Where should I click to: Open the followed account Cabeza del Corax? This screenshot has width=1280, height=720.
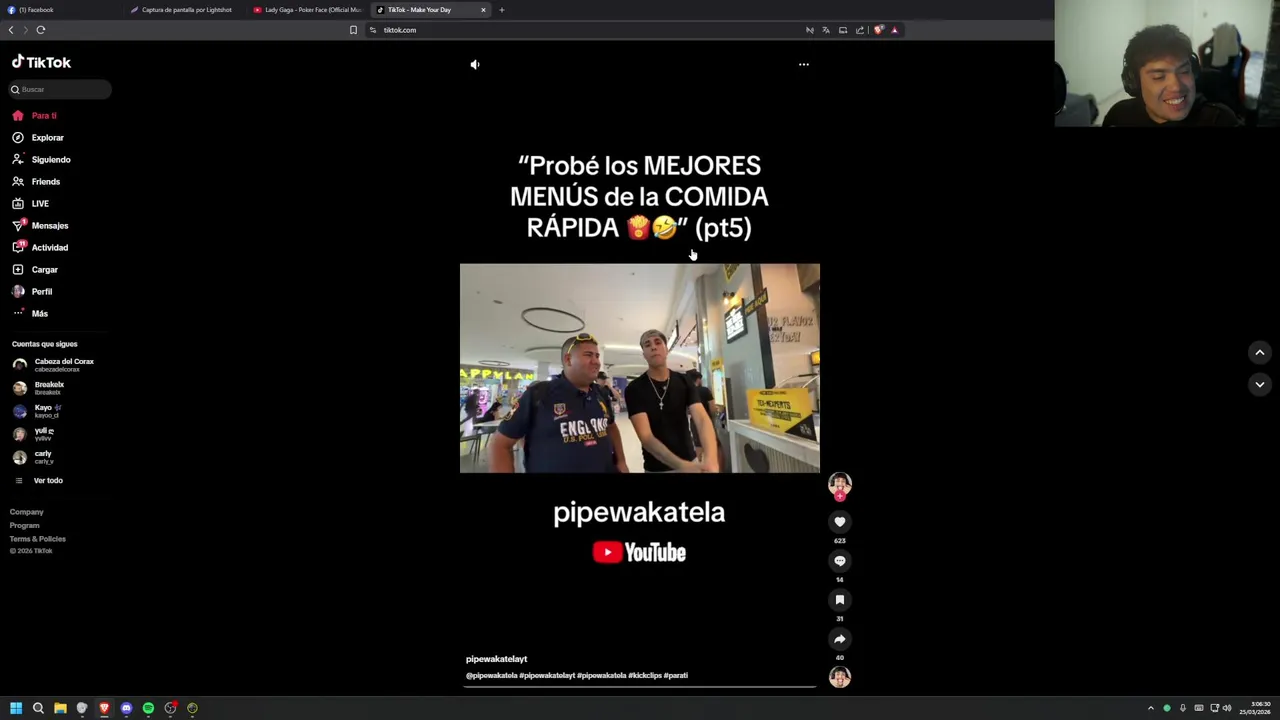point(54,365)
